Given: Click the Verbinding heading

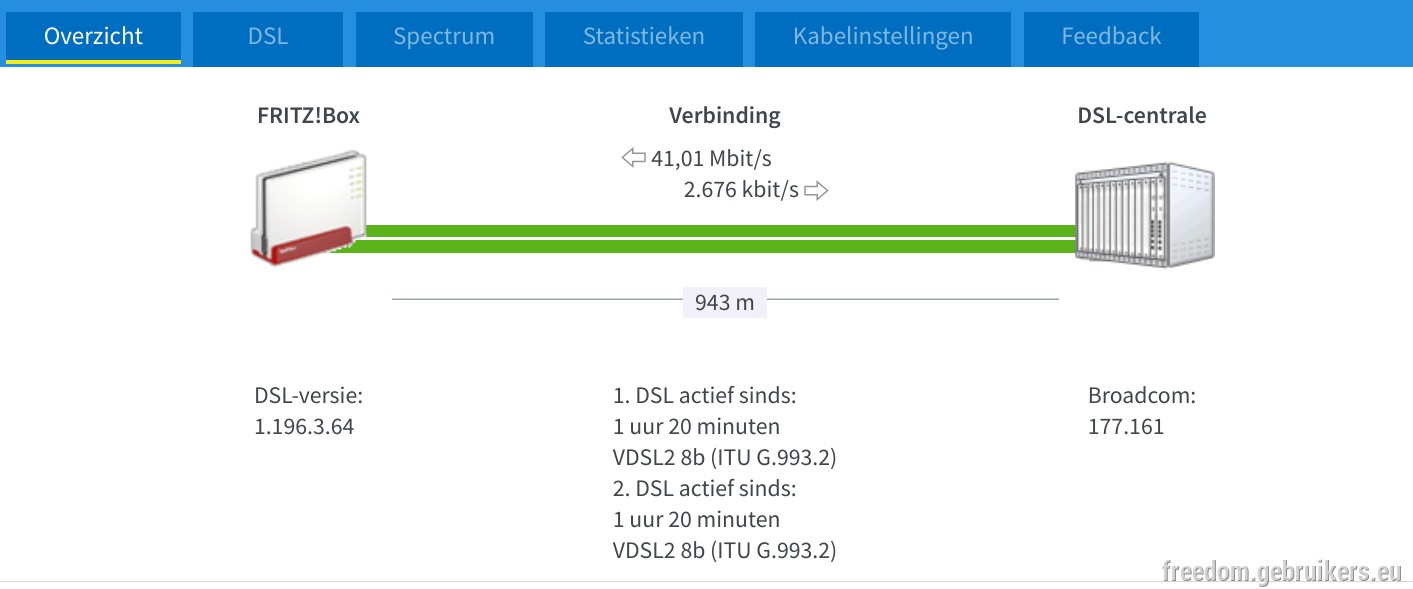Looking at the screenshot, I should [725, 115].
